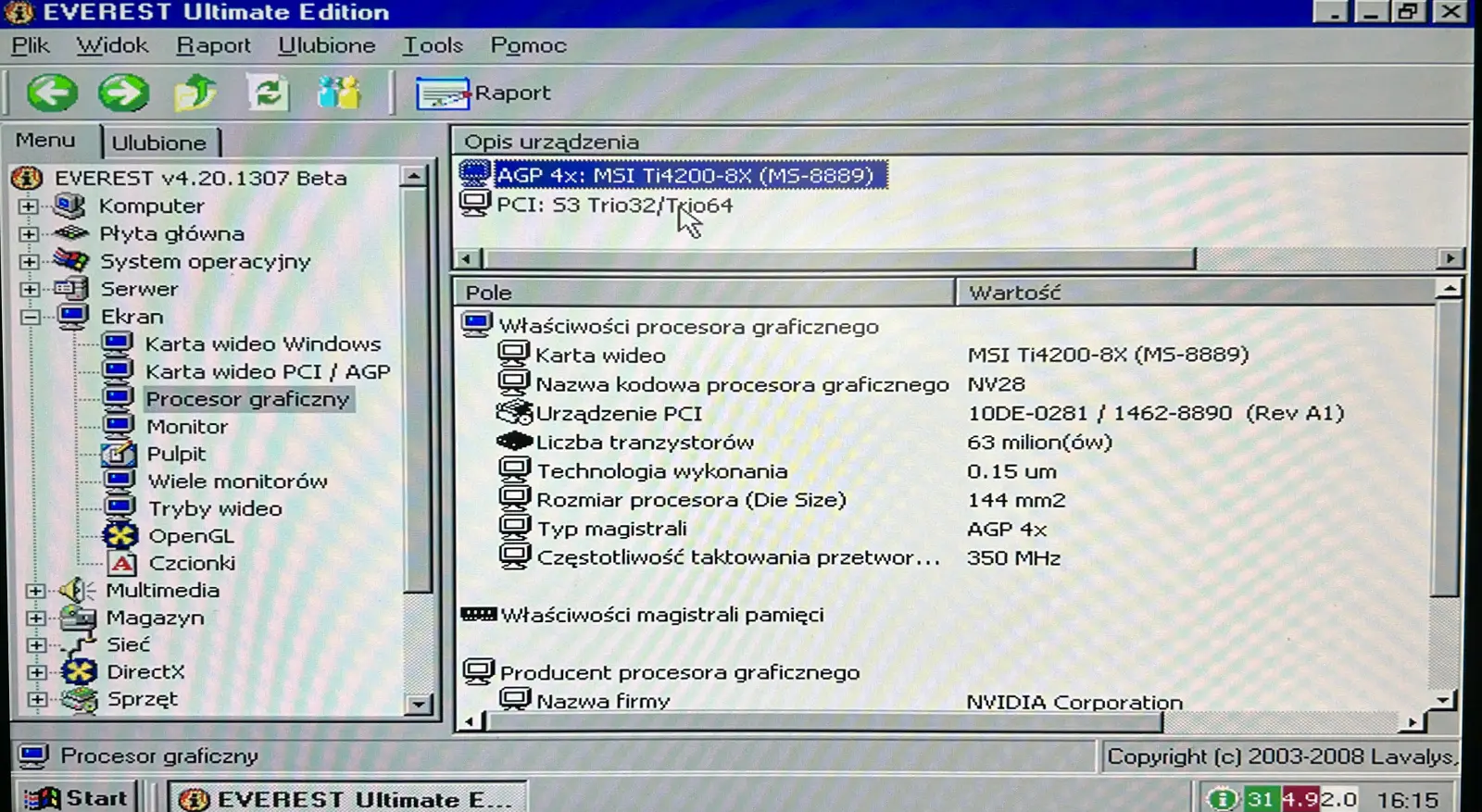Expand the Multimedia tree node

click(x=35, y=590)
